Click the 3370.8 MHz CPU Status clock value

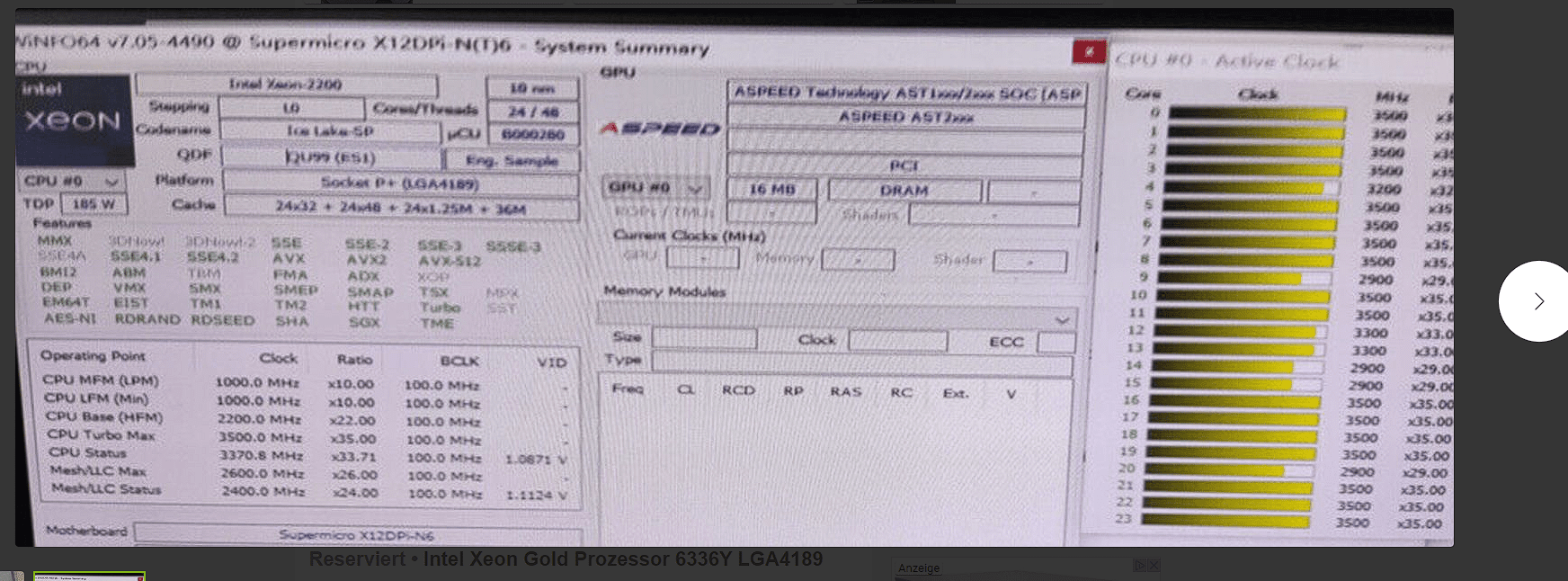[261, 455]
